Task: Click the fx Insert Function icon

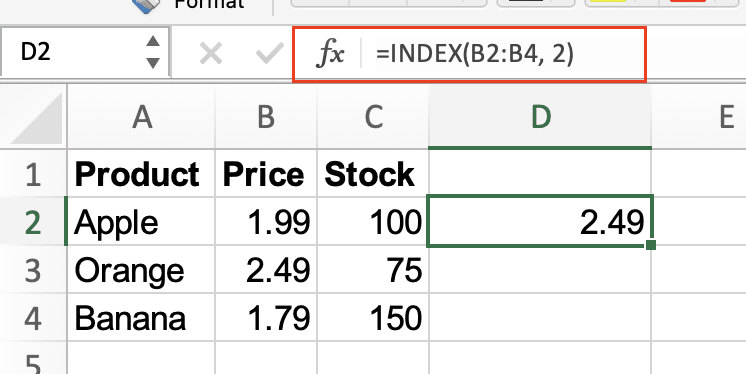Action: [330, 54]
